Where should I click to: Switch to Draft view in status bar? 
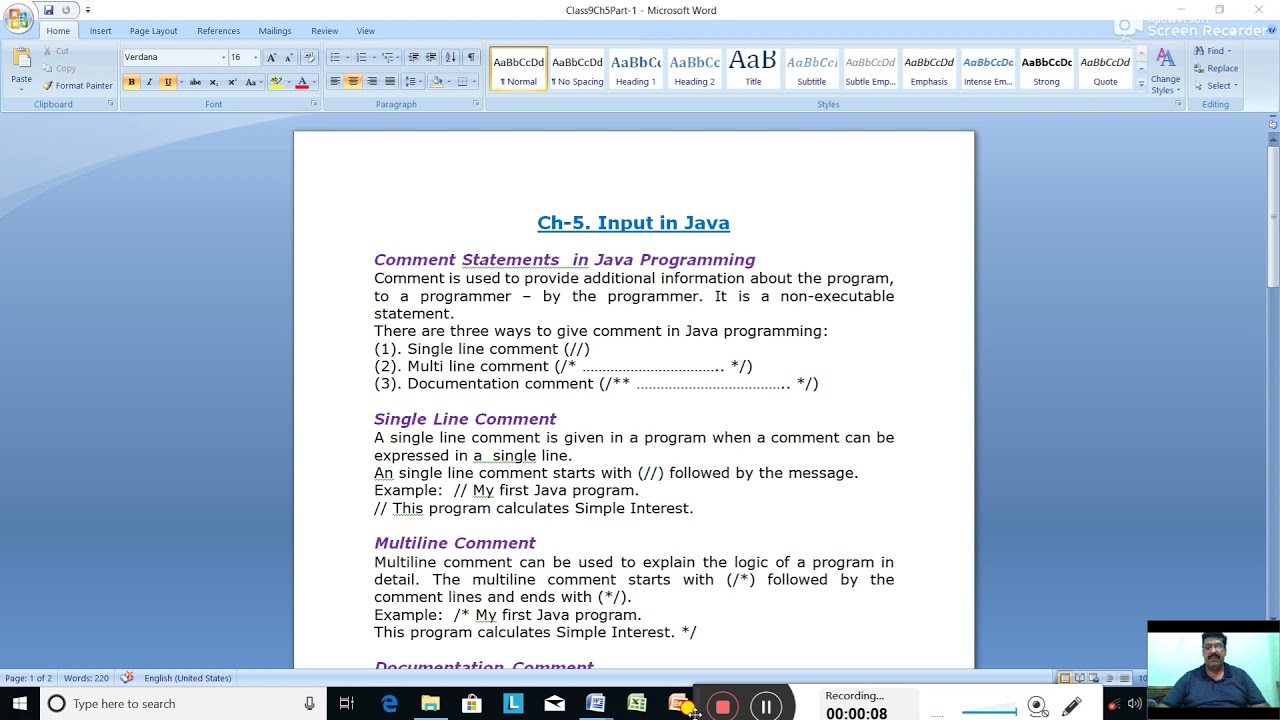[1125, 678]
